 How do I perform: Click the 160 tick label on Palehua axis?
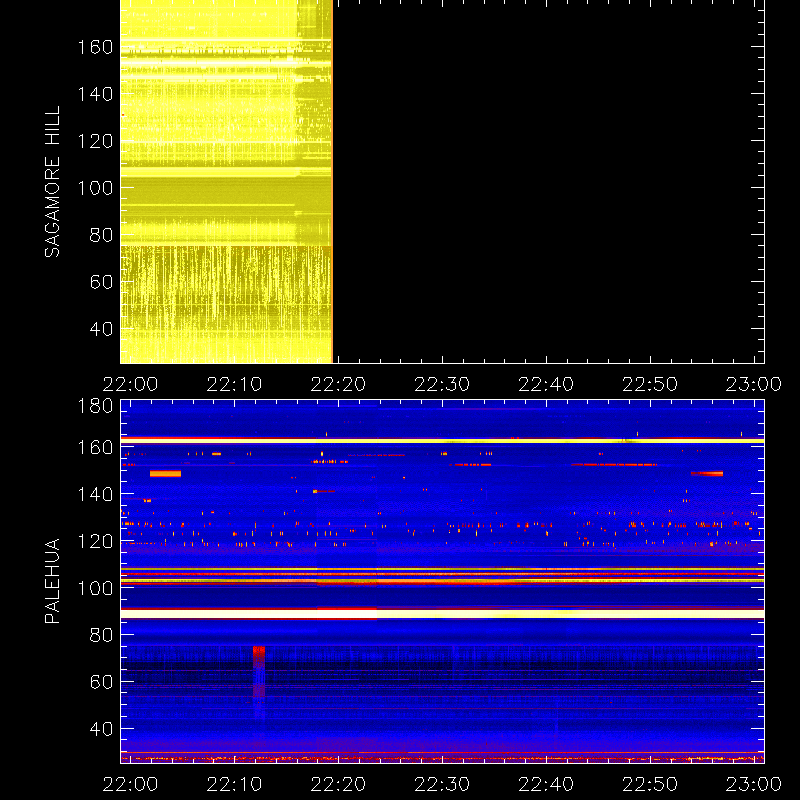pos(95,447)
